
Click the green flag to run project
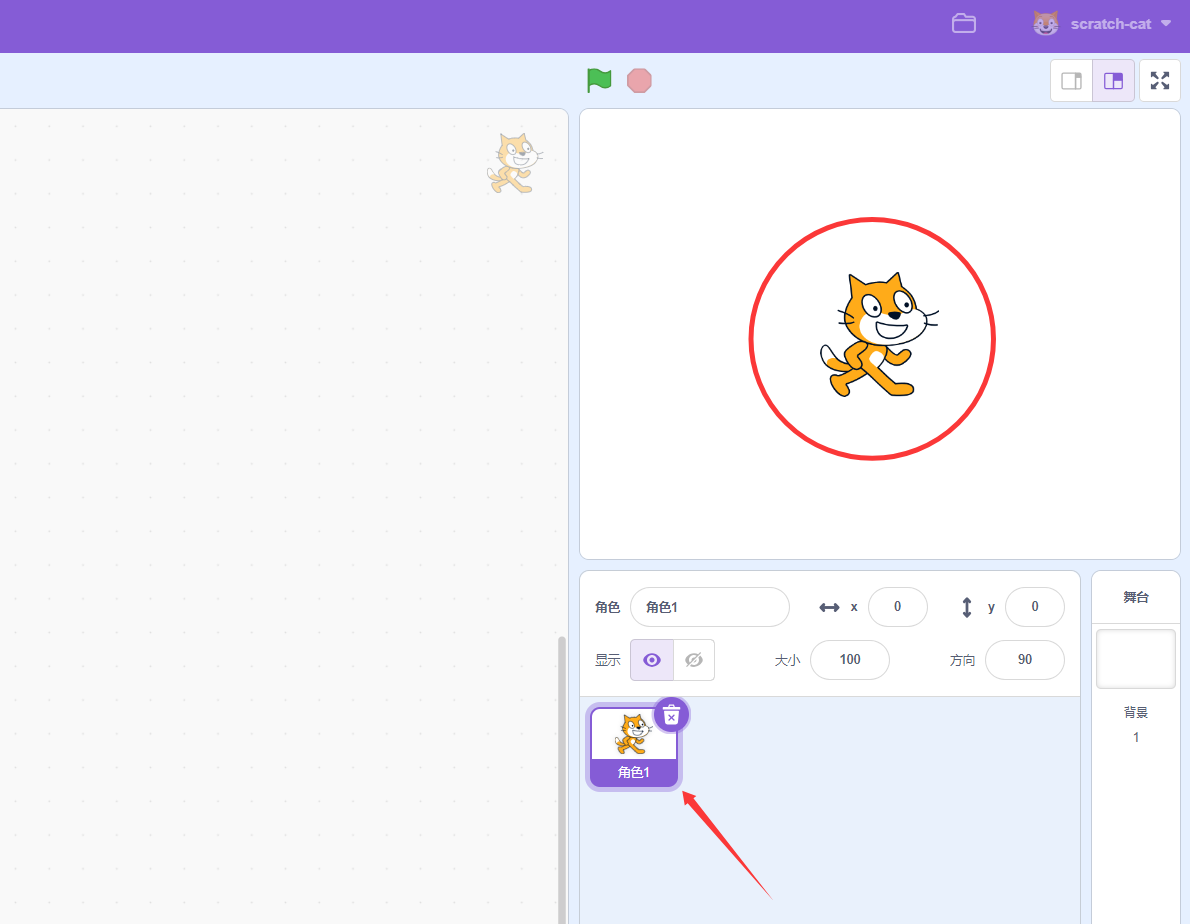tap(598, 80)
